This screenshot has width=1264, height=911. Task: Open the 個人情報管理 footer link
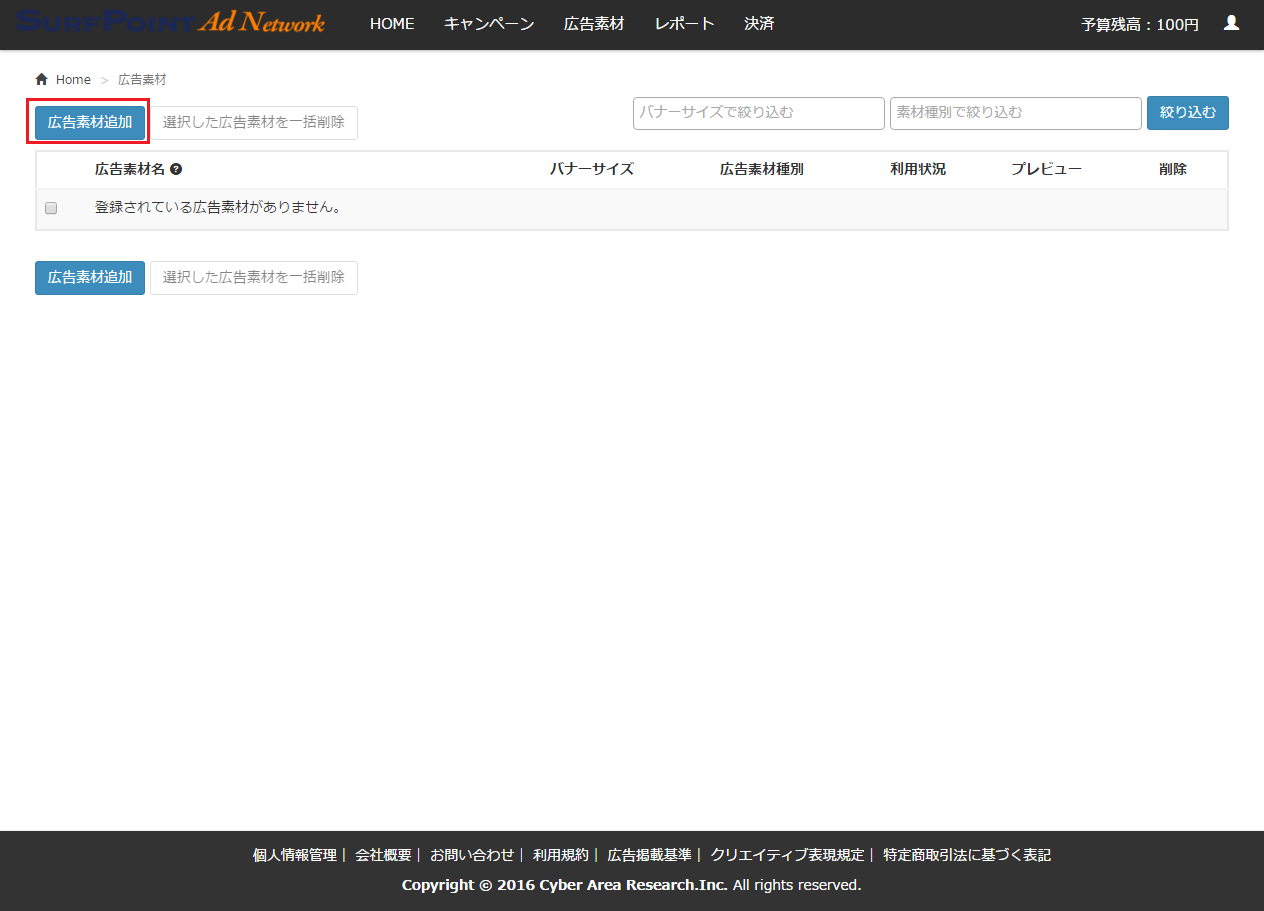[x=294, y=855]
